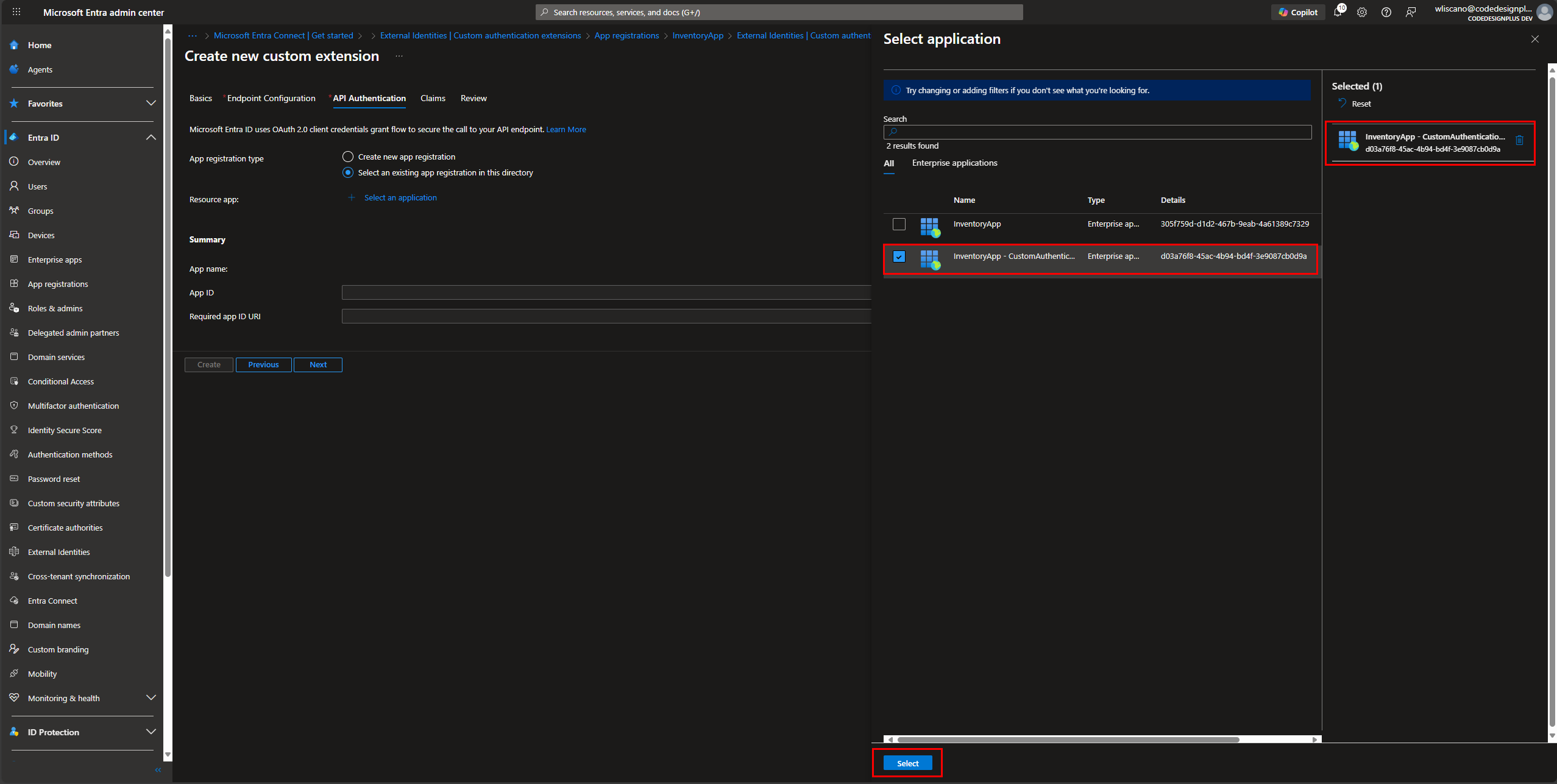Select existing app registration radio option
1557x784 pixels.
(348, 172)
